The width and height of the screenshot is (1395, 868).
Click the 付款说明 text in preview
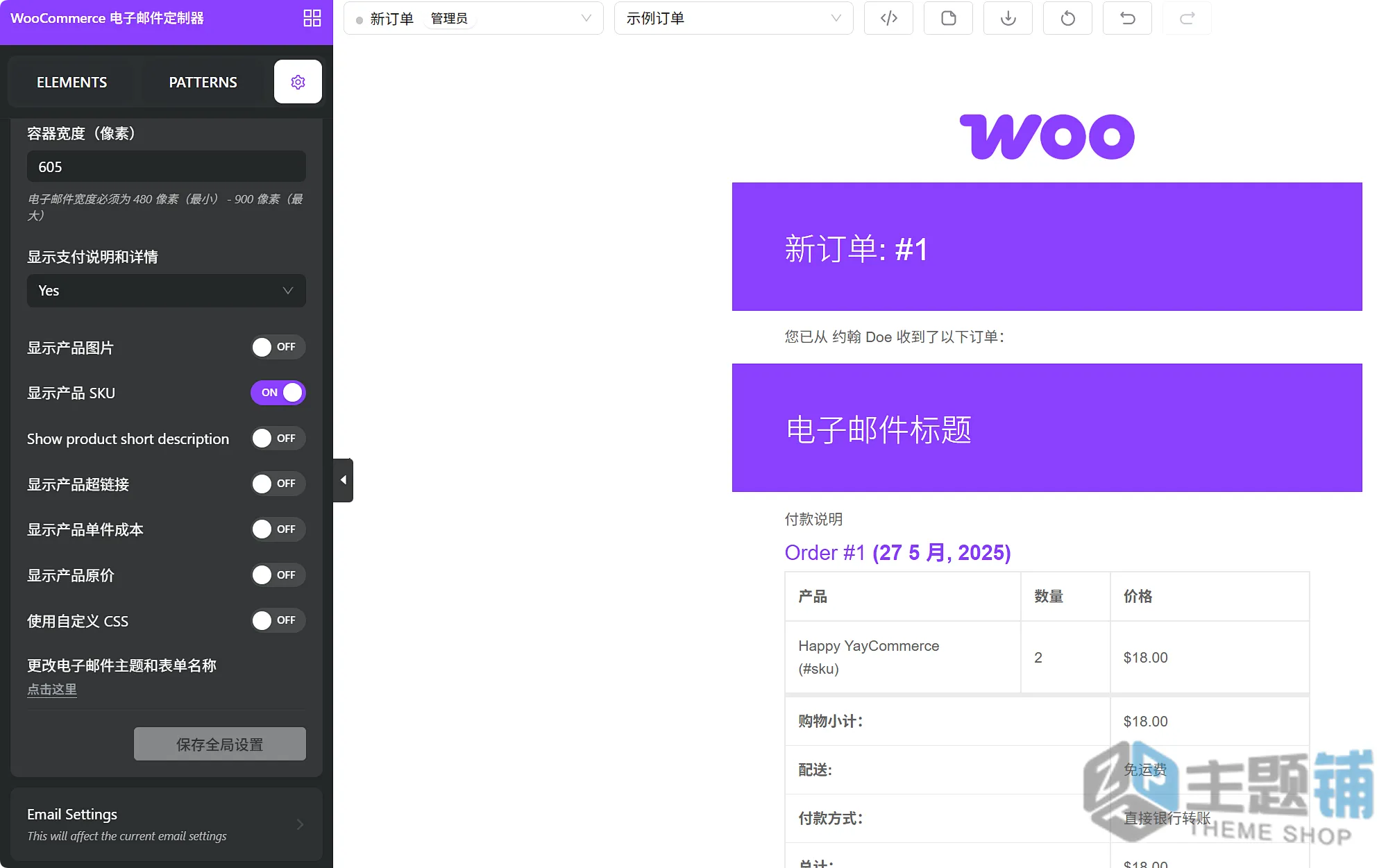[813, 519]
